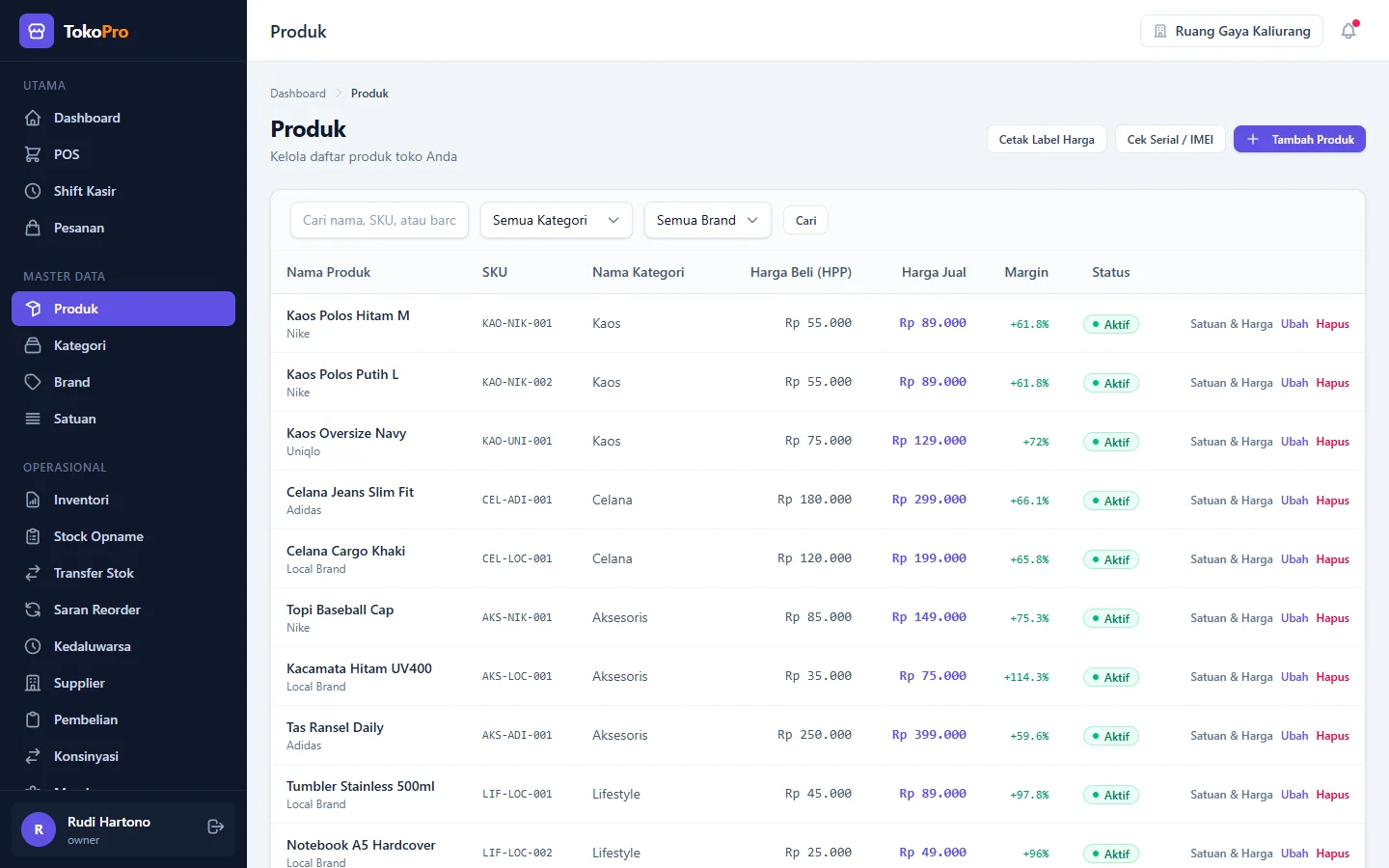Click Ubah for Tas Ransel Daily
1389x868 pixels.
tap(1294, 736)
